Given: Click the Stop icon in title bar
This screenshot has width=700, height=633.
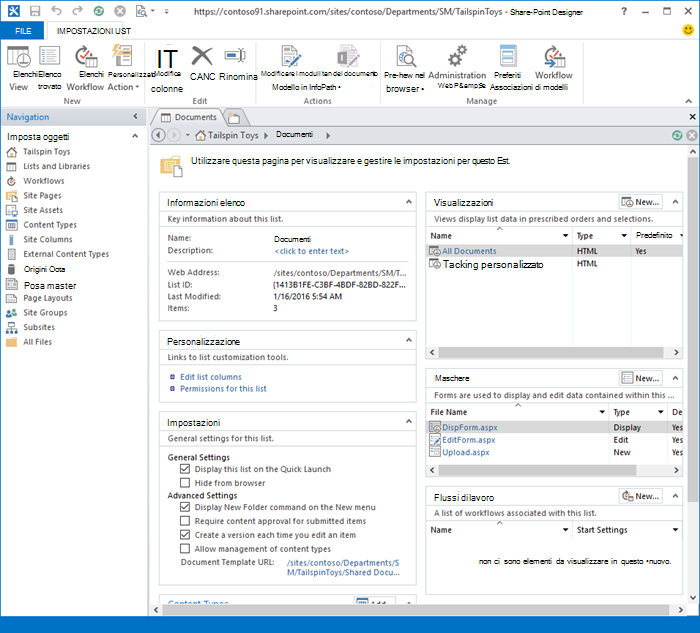Looking at the screenshot, I should pyautogui.click(x=120, y=11).
